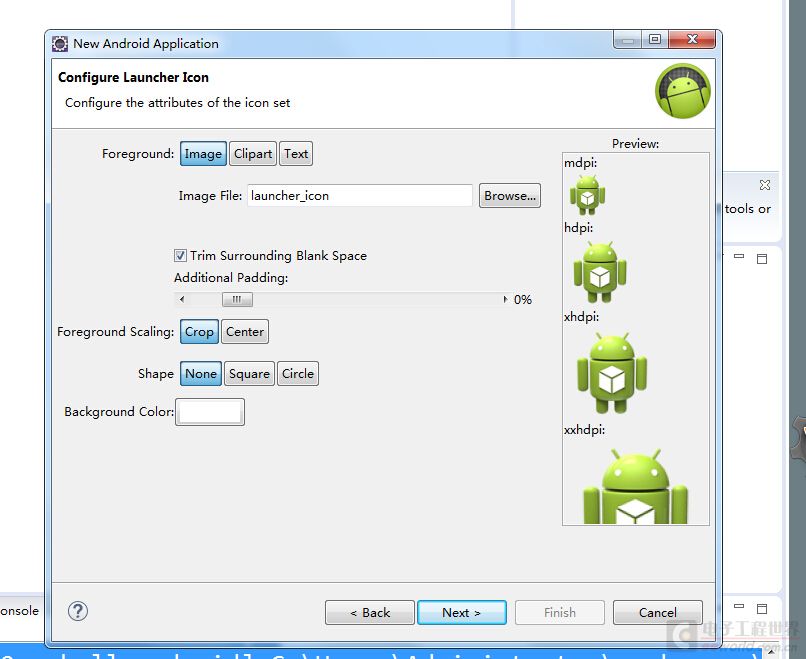Viewport: 806px width, 659px height.
Task: Click the 'xhdpi:' preview label
Action: (x=581, y=317)
